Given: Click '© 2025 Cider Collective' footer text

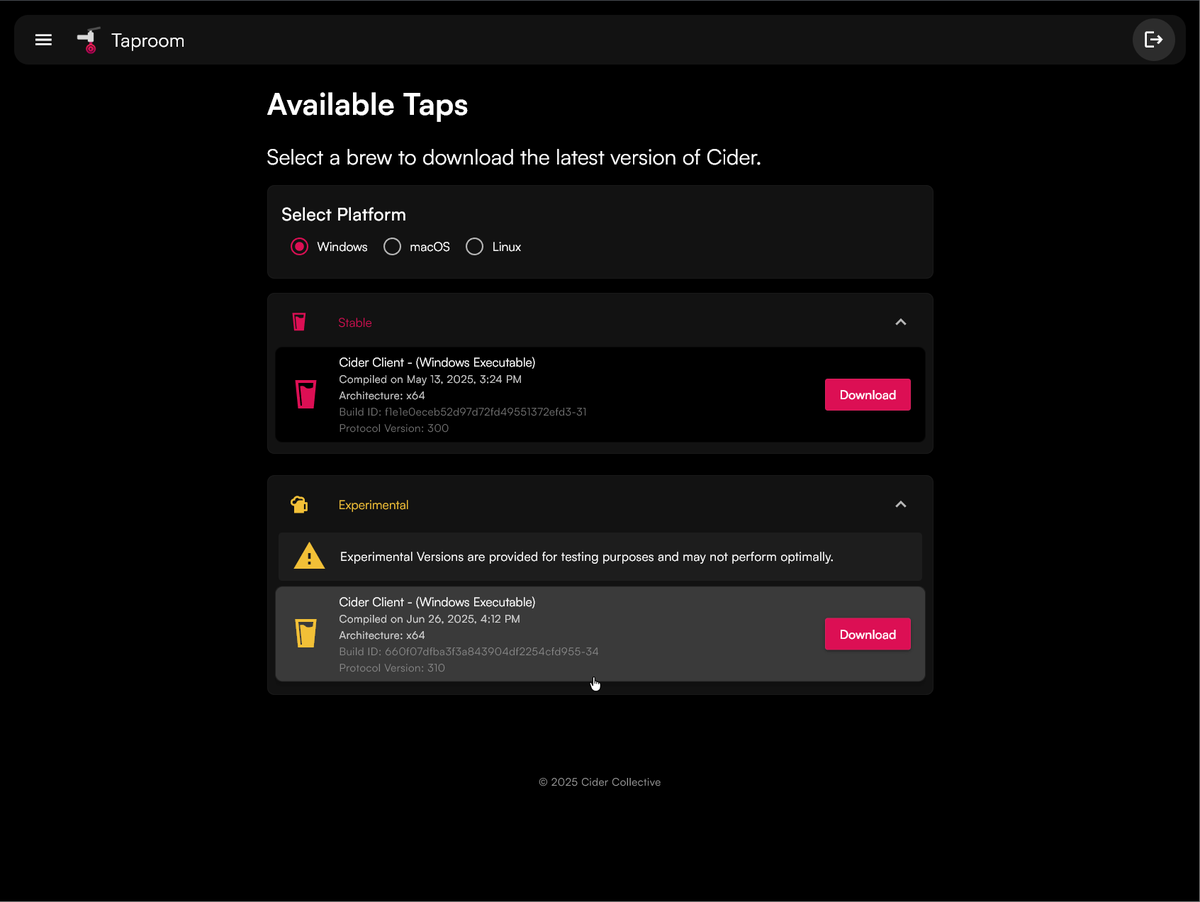Looking at the screenshot, I should (600, 782).
